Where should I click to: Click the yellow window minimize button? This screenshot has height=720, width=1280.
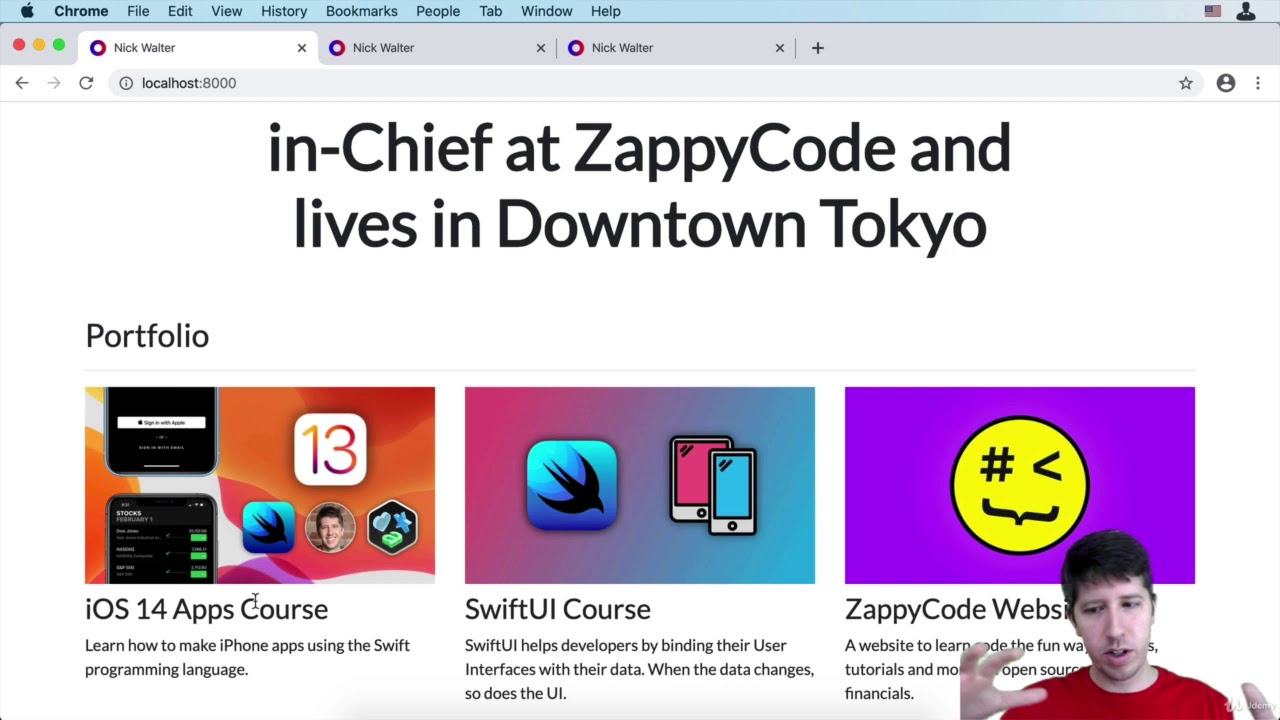click(x=39, y=45)
